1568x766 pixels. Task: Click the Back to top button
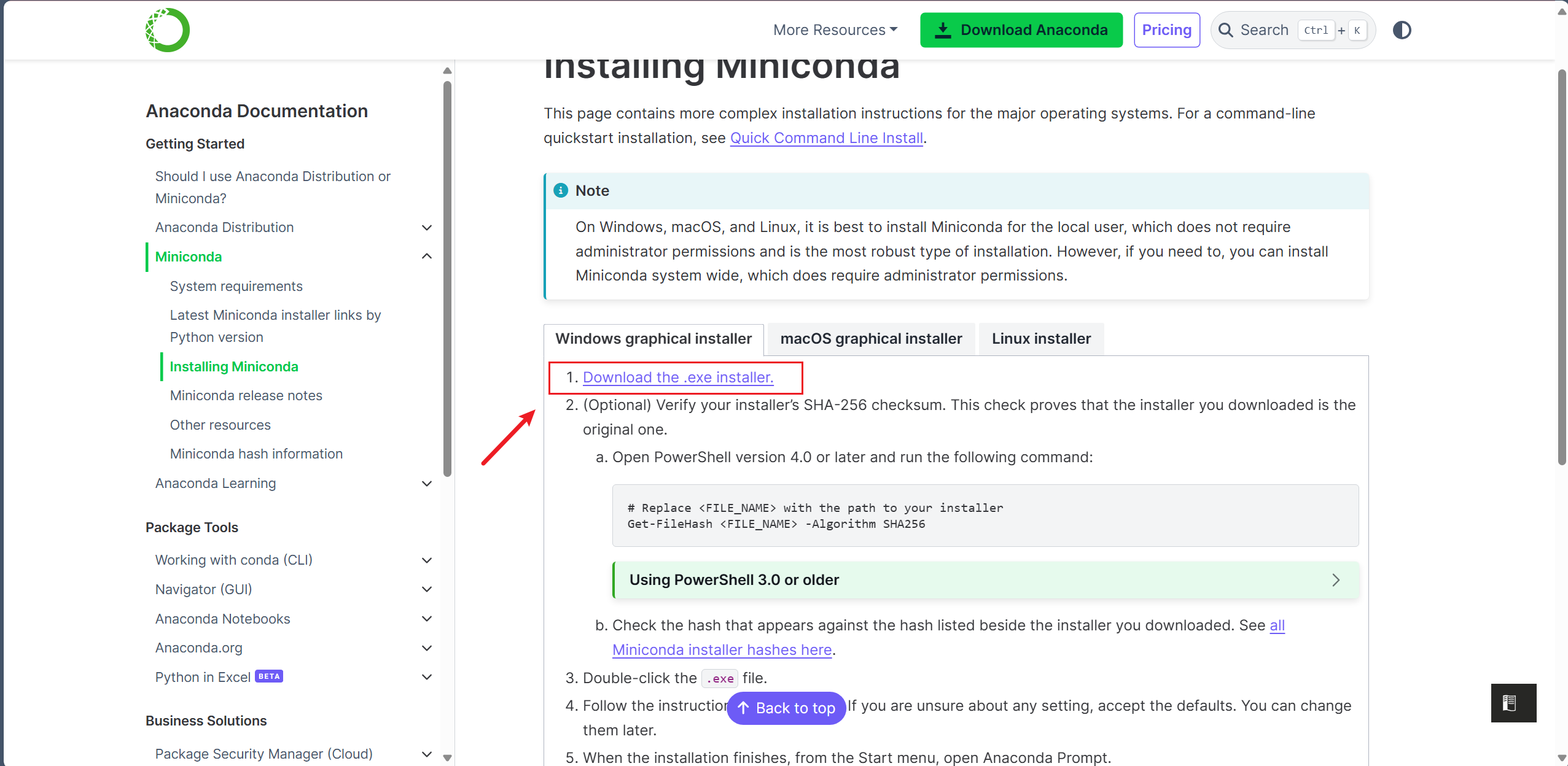[786, 708]
